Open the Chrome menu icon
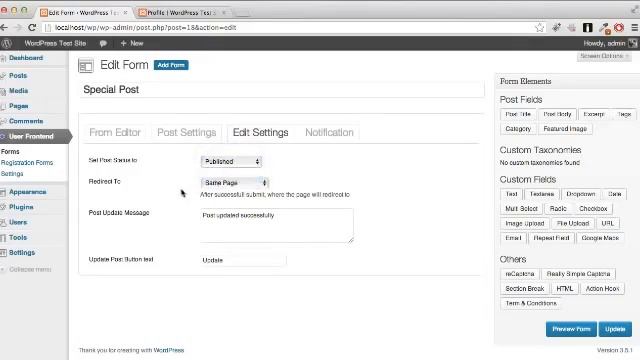The height and width of the screenshot is (360, 640). [x=635, y=28]
